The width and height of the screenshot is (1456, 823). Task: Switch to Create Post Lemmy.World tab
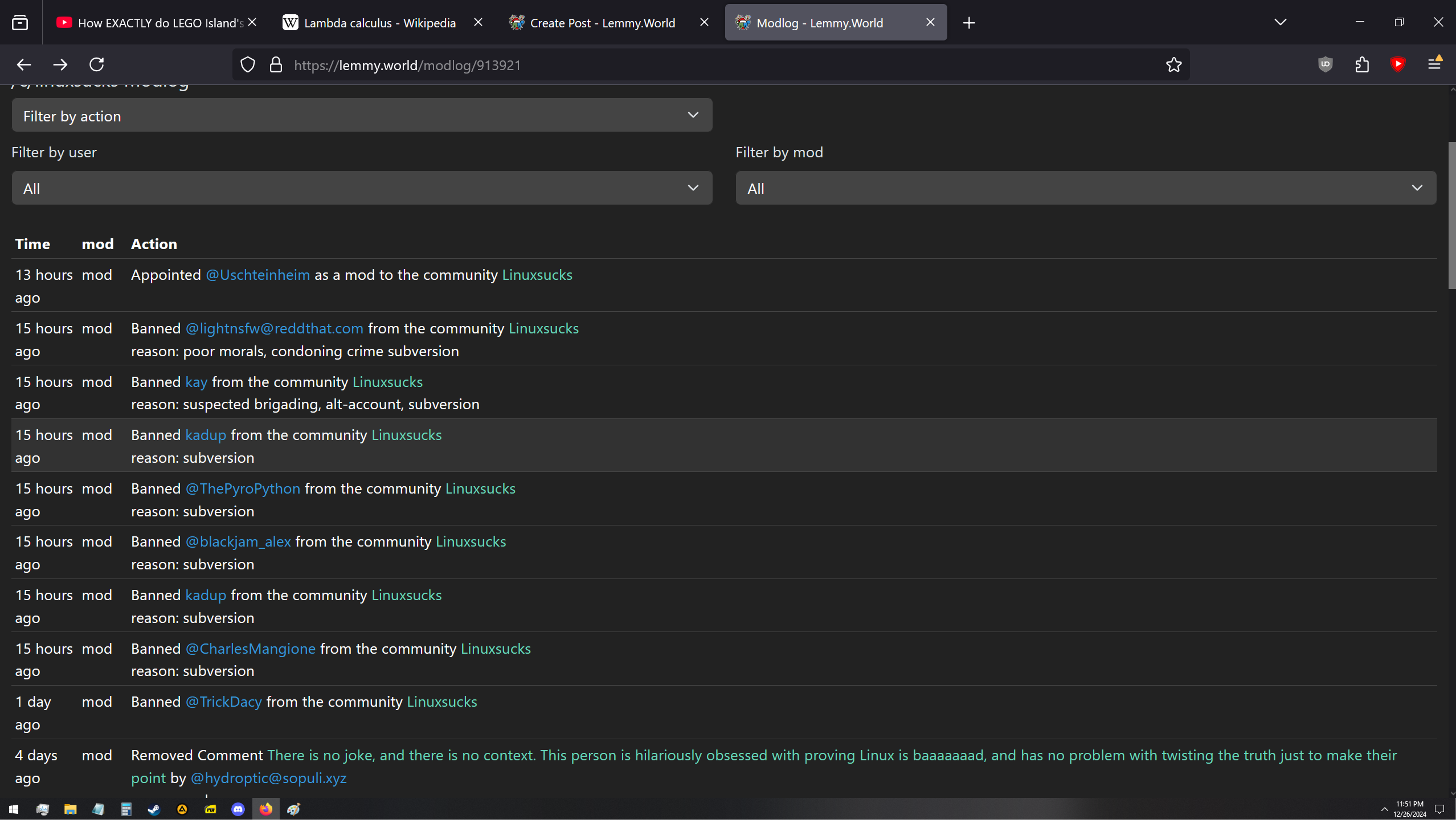click(602, 23)
